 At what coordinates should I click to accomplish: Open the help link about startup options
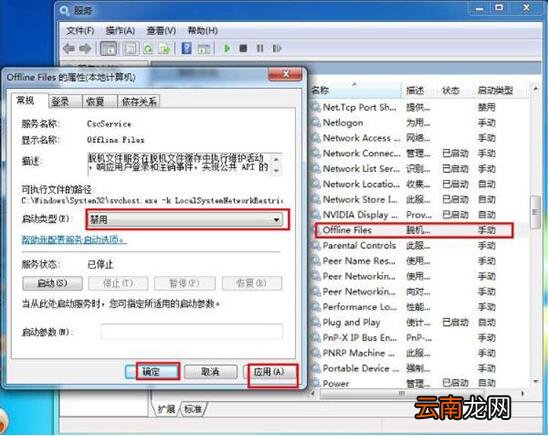click(74, 239)
